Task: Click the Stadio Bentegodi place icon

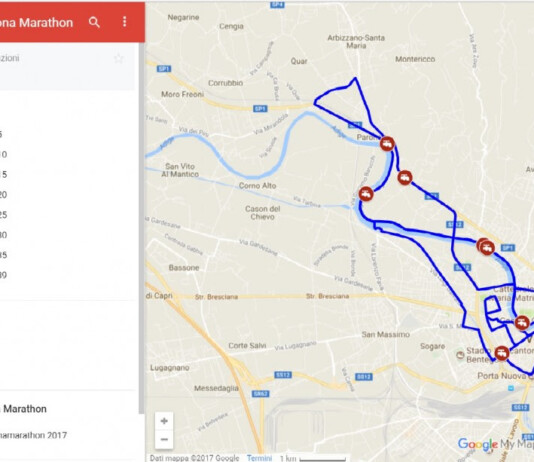Action: point(460,355)
